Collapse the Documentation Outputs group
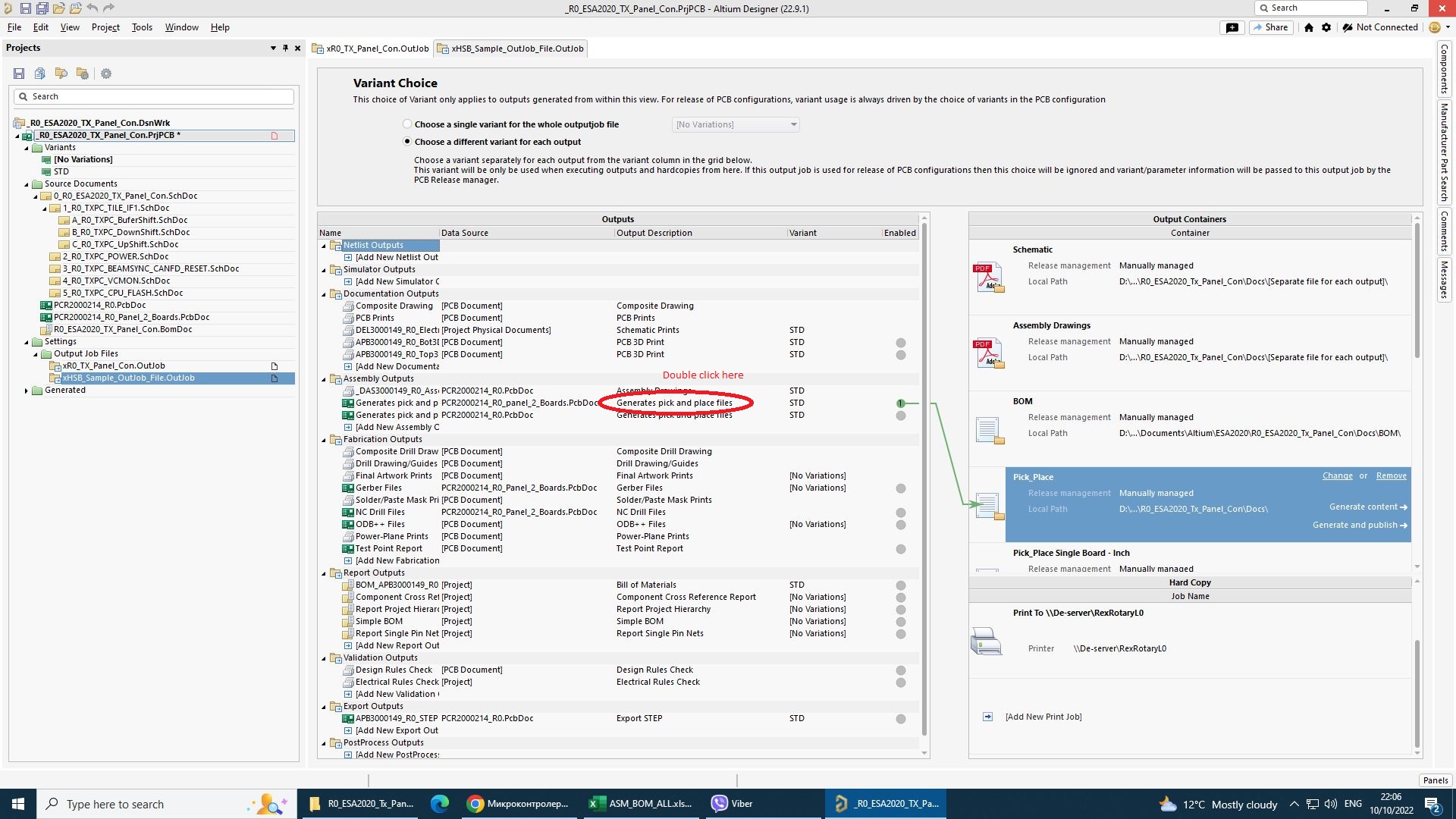The height and width of the screenshot is (819, 1456). point(324,294)
